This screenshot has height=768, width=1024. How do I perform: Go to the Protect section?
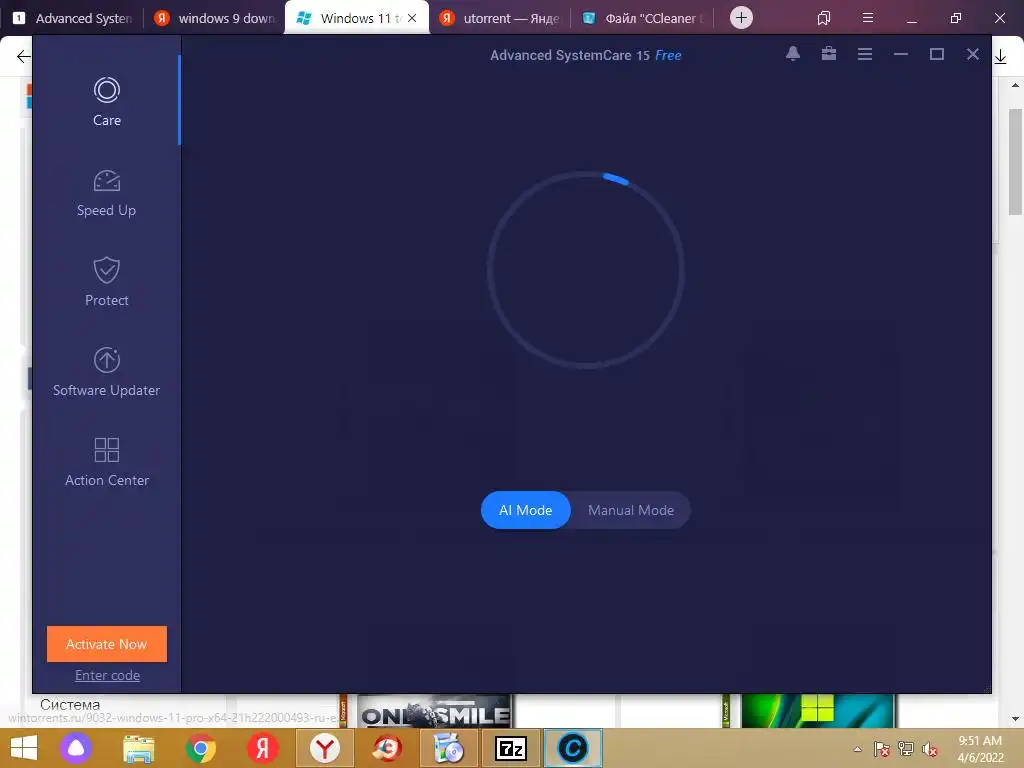[106, 282]
